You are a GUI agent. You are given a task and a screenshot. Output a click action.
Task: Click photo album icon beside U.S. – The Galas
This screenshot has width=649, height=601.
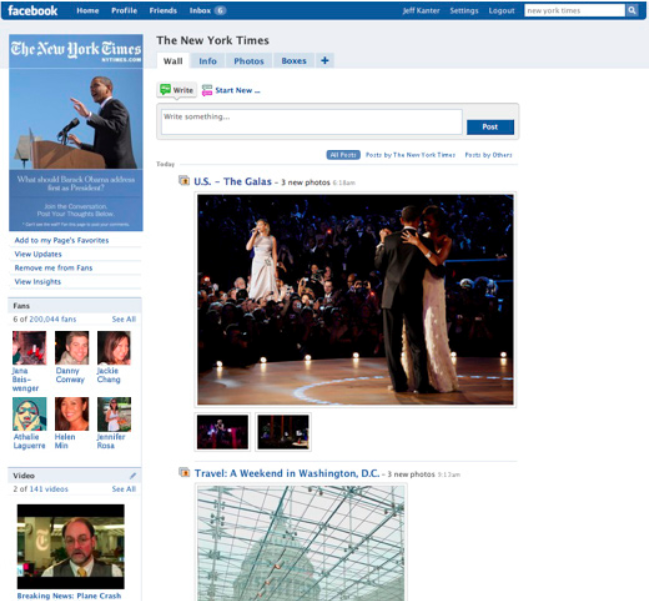(183, 181)
